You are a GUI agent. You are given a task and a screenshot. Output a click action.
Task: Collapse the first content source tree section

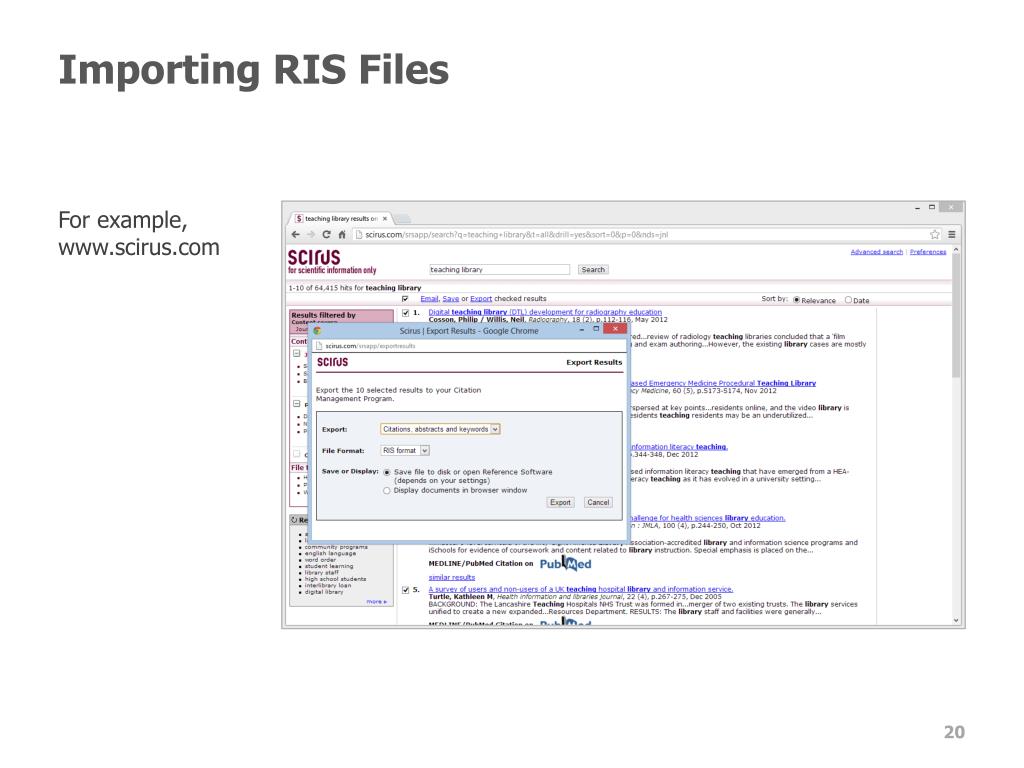click(x=296, y=353)
